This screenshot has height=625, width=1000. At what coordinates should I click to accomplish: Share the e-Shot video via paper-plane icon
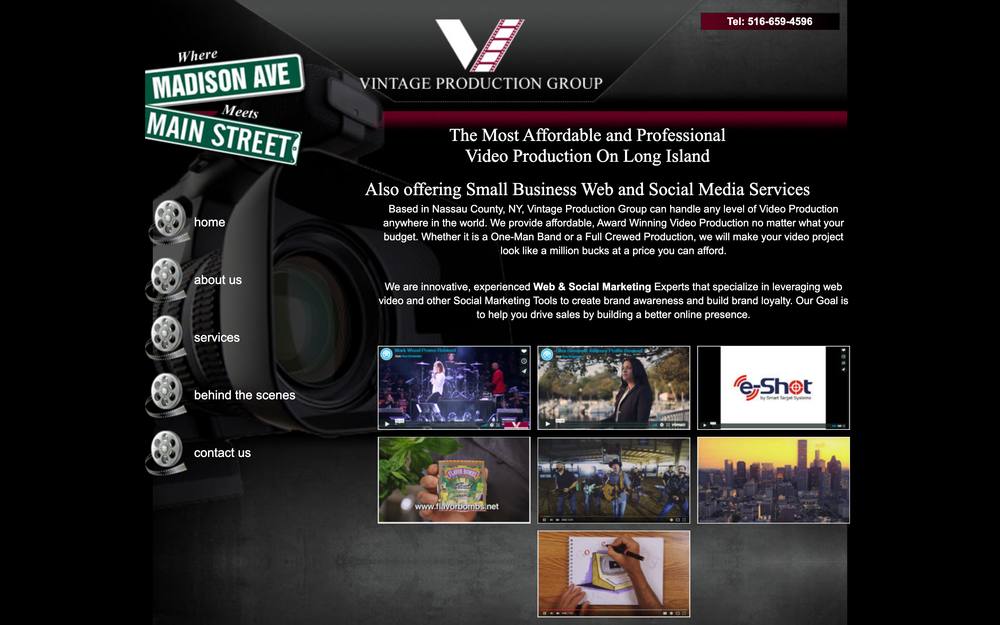(843, 370)
